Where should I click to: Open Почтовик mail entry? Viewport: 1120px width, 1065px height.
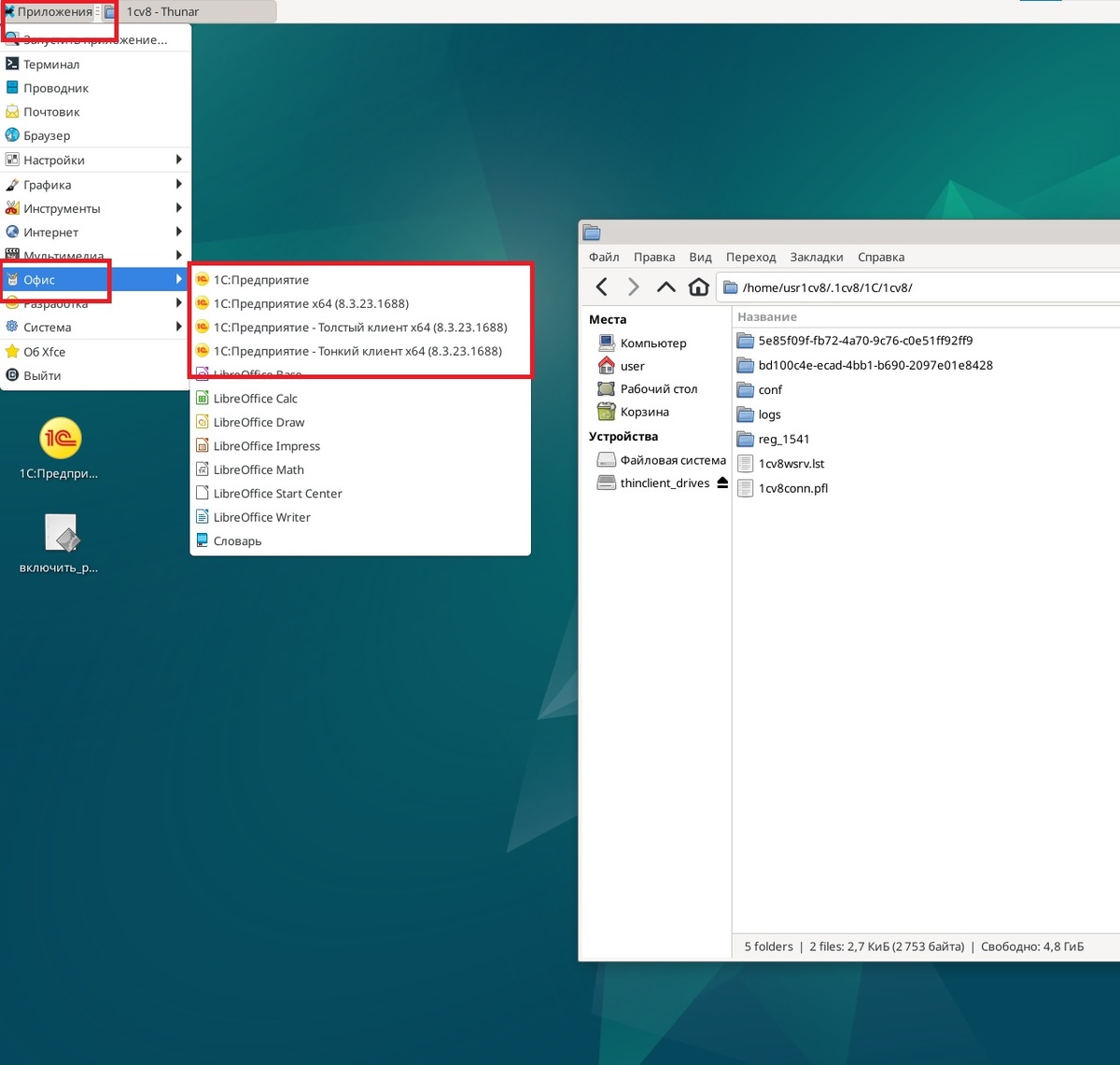tap(95, 111)
